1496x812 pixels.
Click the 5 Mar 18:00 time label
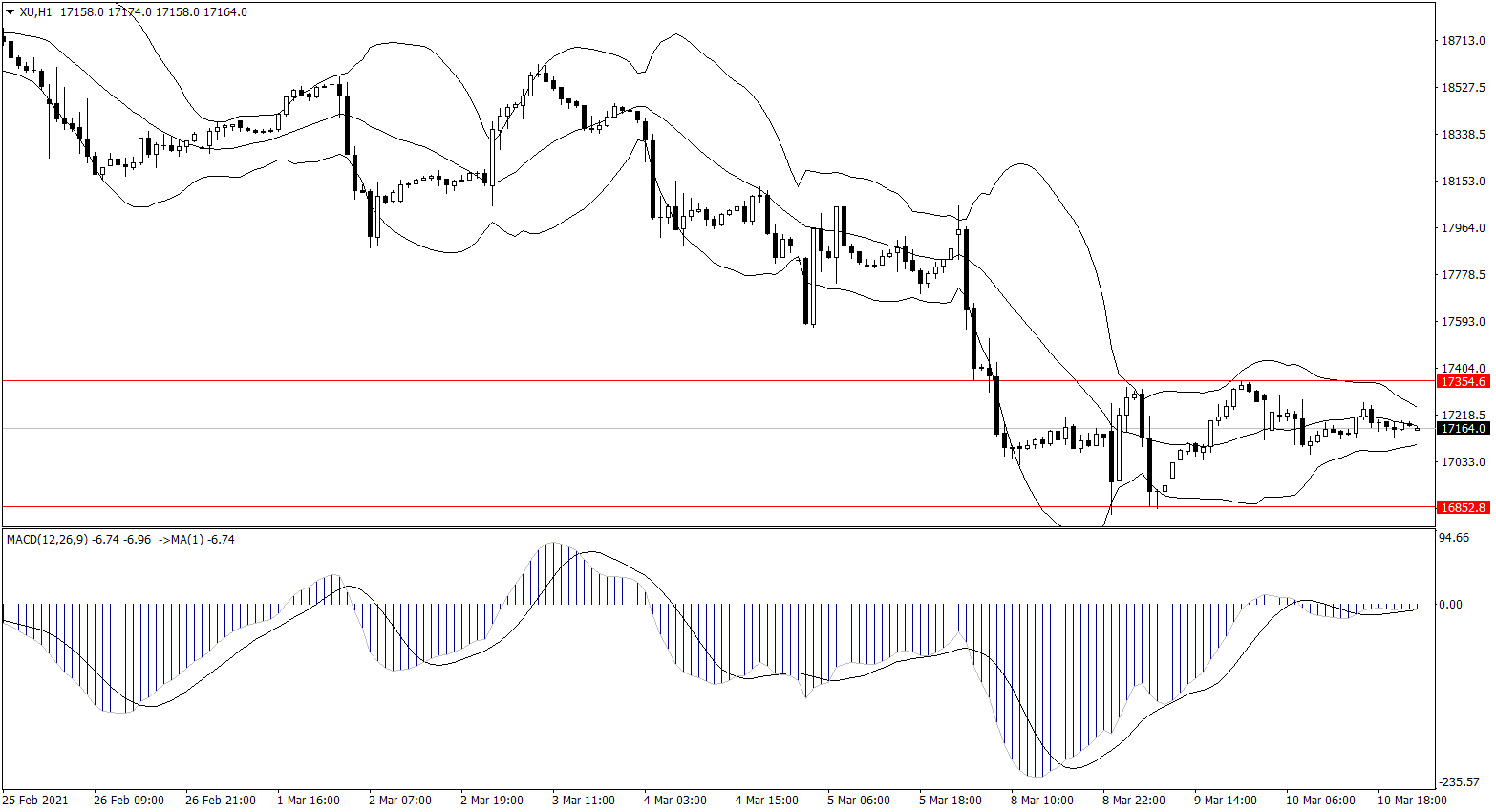[950, 800]
